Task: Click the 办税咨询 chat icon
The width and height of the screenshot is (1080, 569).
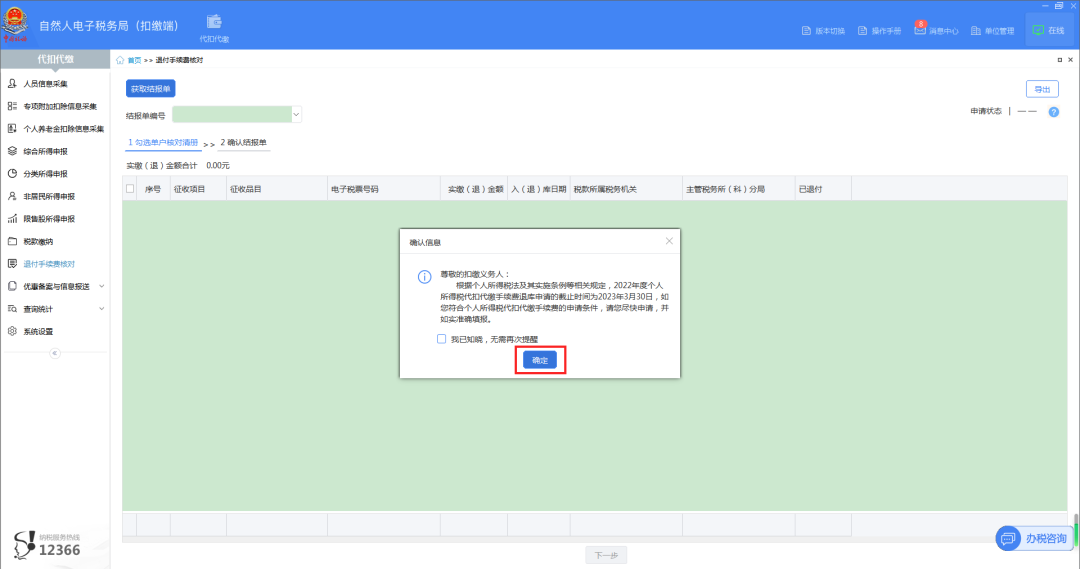Action: coord(1006,539)
